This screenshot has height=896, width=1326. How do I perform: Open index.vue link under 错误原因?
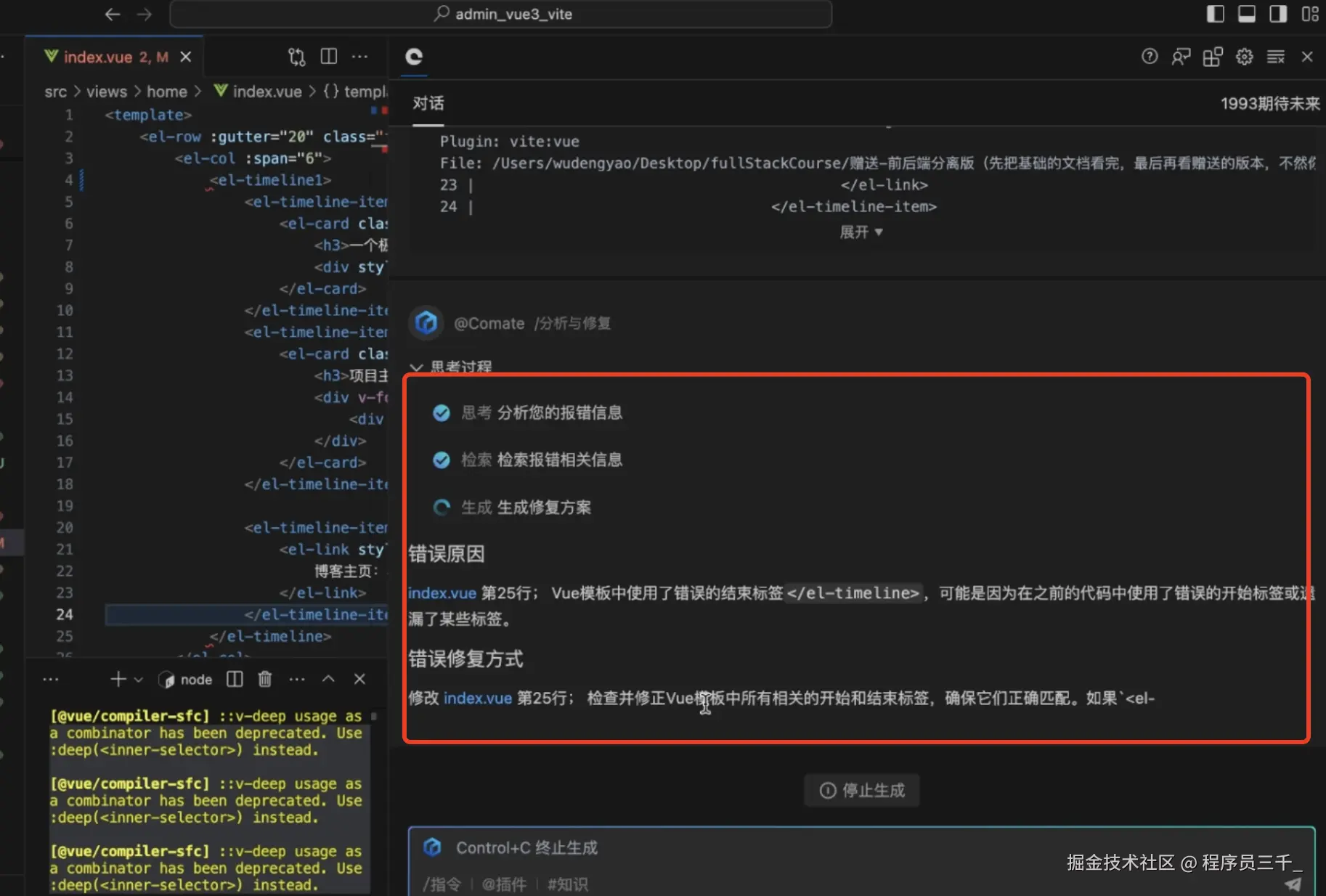(442, 593)
